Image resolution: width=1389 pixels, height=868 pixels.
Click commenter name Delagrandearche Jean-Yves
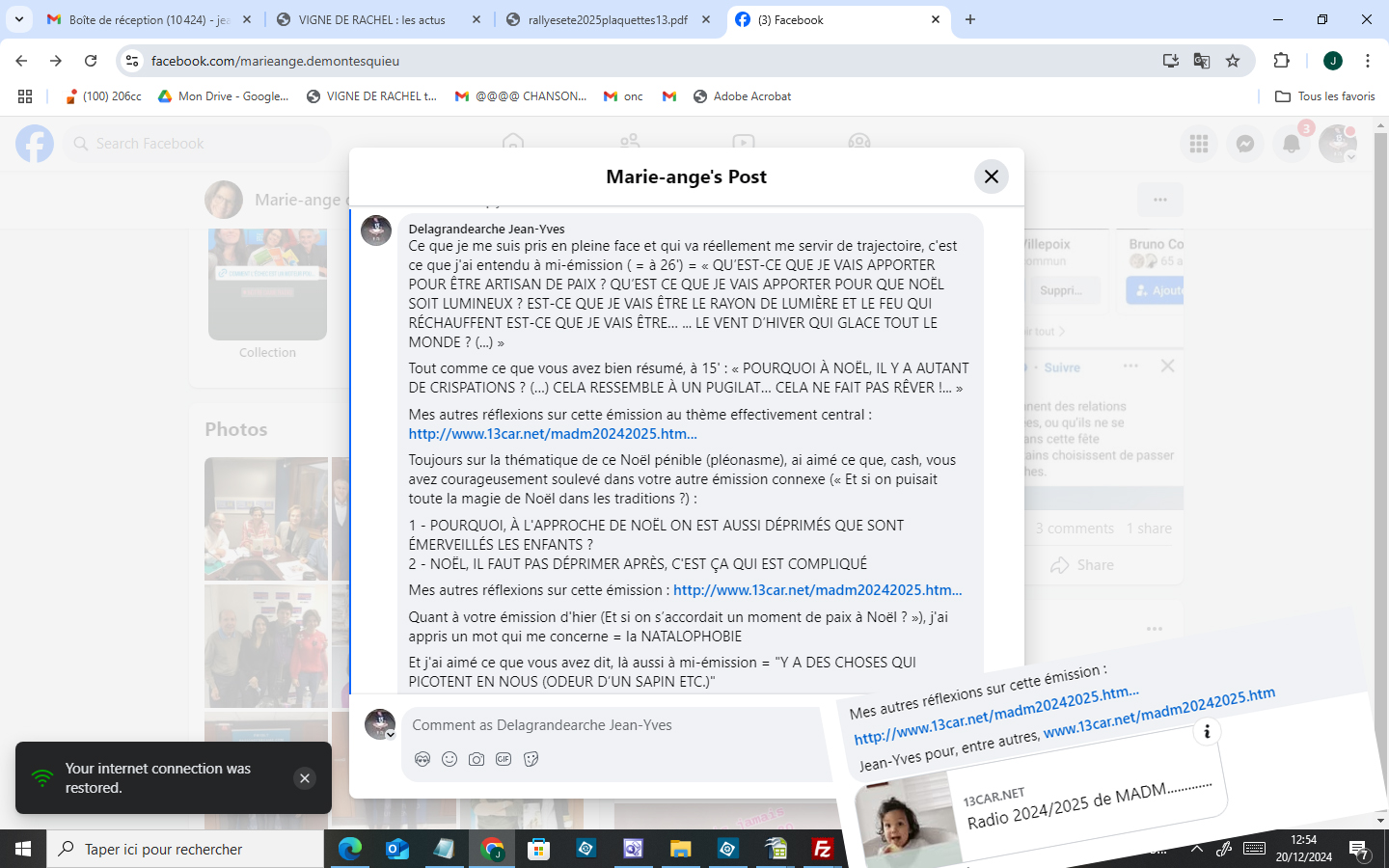tap(486, 229)
